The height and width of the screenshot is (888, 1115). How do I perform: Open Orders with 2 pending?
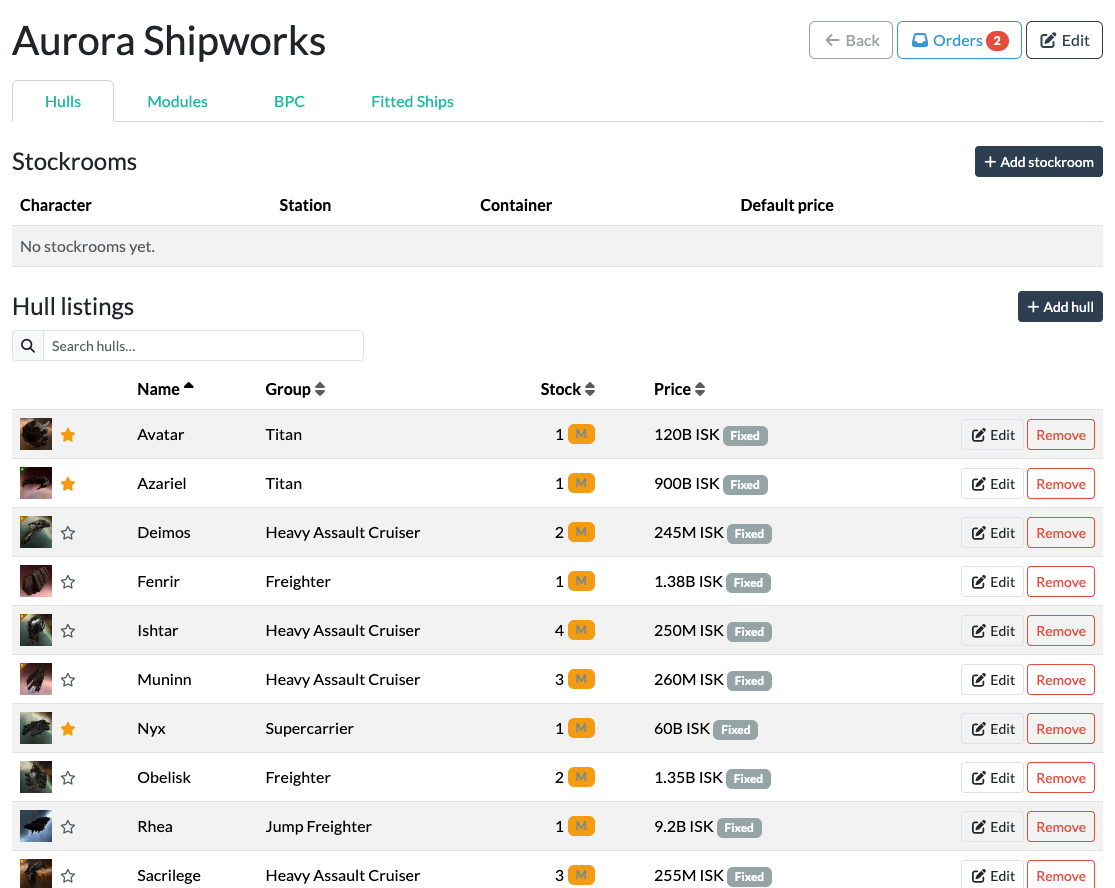point(959,41)
